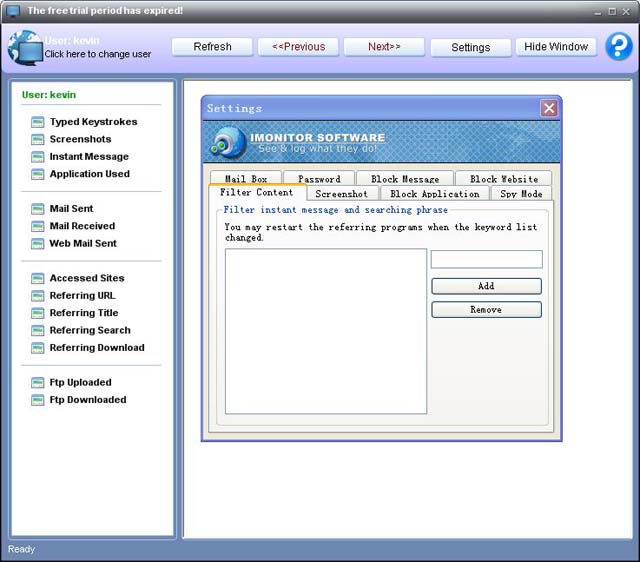This screenshot has height=562, width=640.
Task: Click the Ftp Uploaded icon
Action: pos(38,382)
